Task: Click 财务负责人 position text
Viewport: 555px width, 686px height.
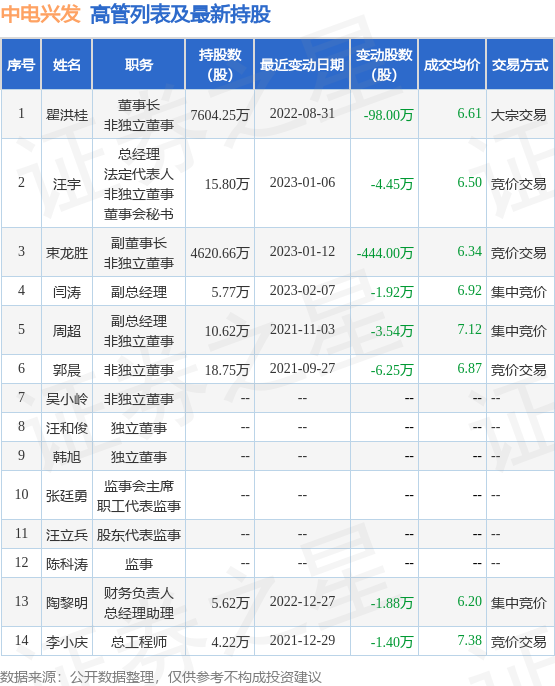Action: (x=139, y=593)
